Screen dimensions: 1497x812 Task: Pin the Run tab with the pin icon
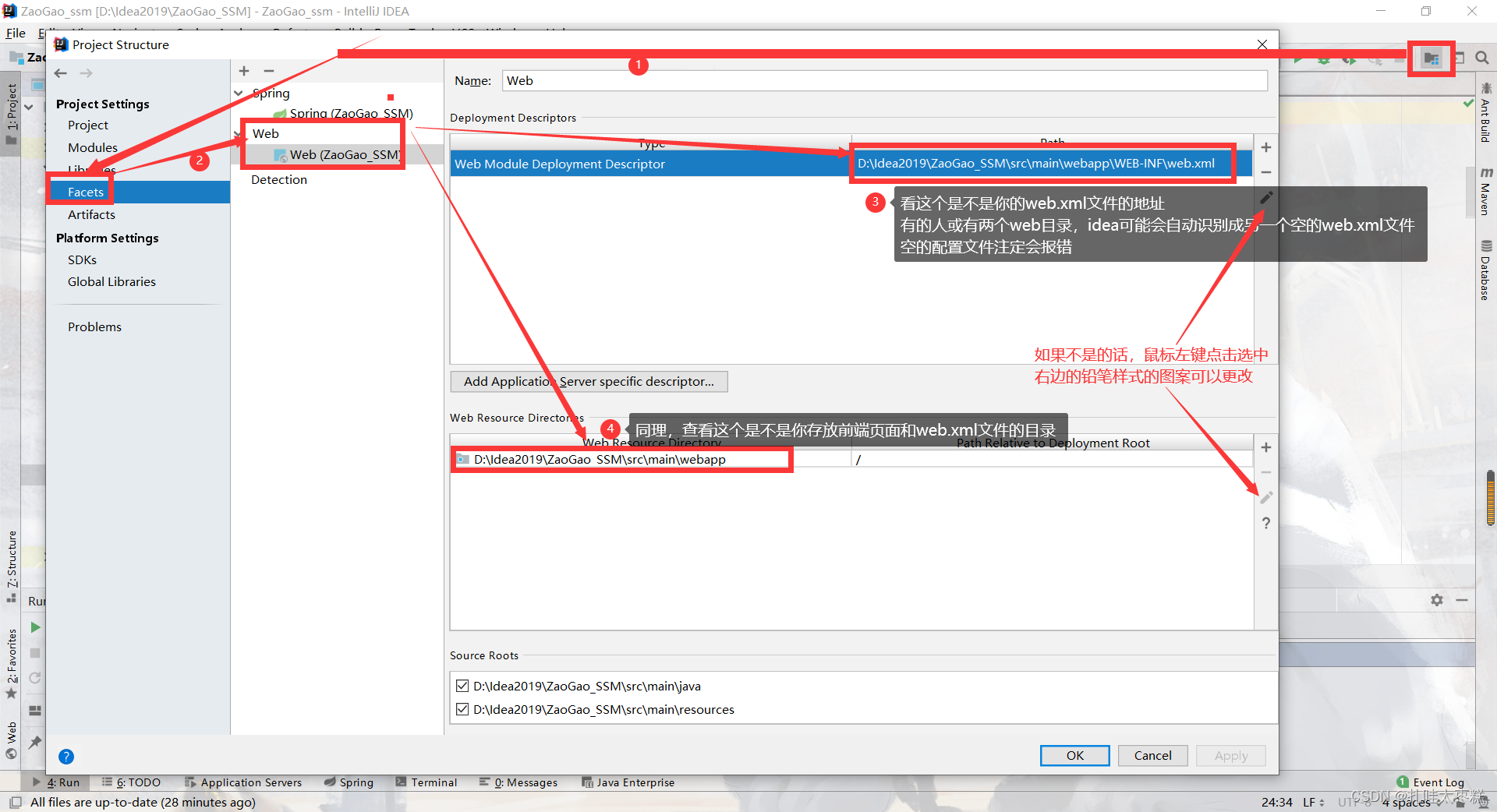click(35, 743)
